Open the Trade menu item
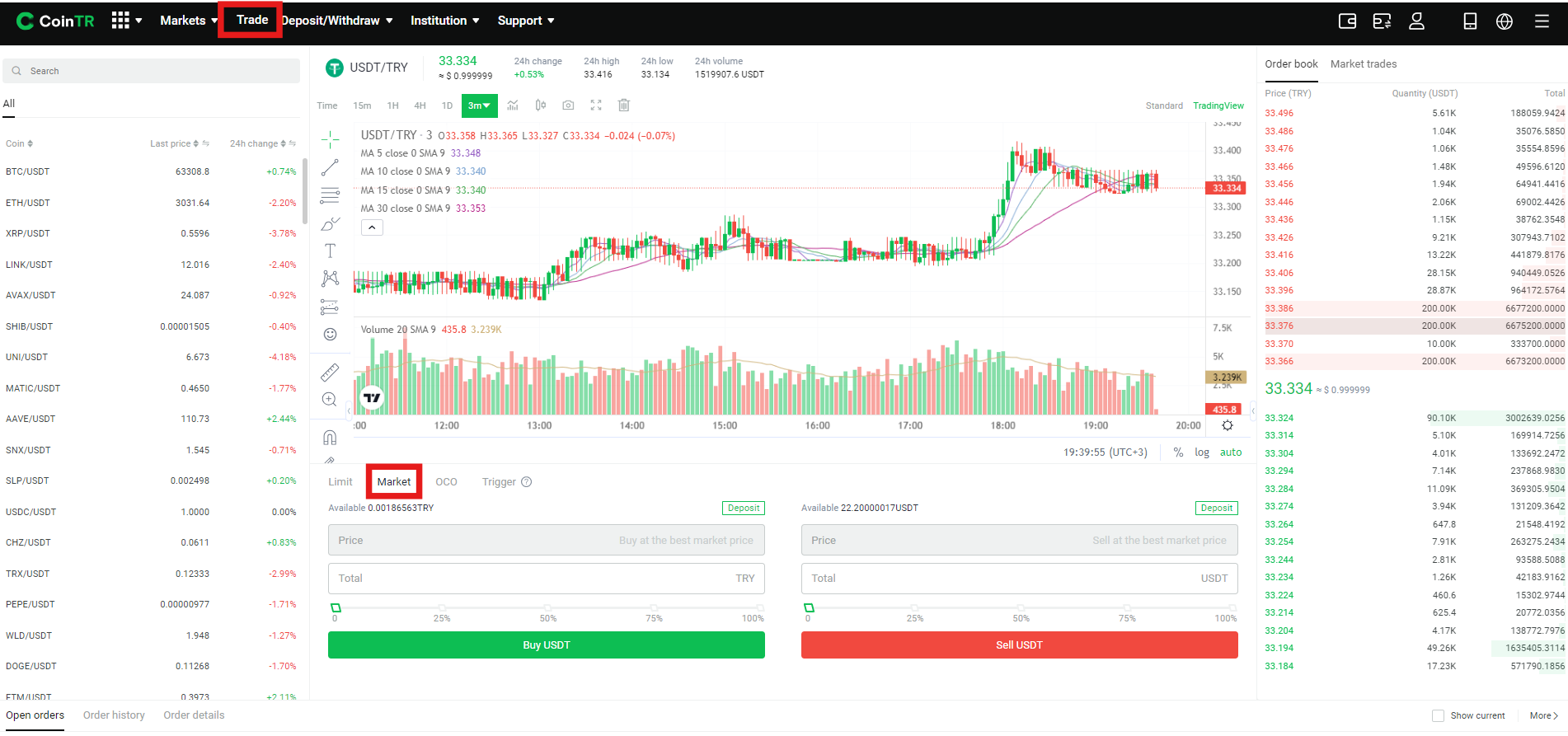Viewport: 1568px width, 736px height. (251, 20)
